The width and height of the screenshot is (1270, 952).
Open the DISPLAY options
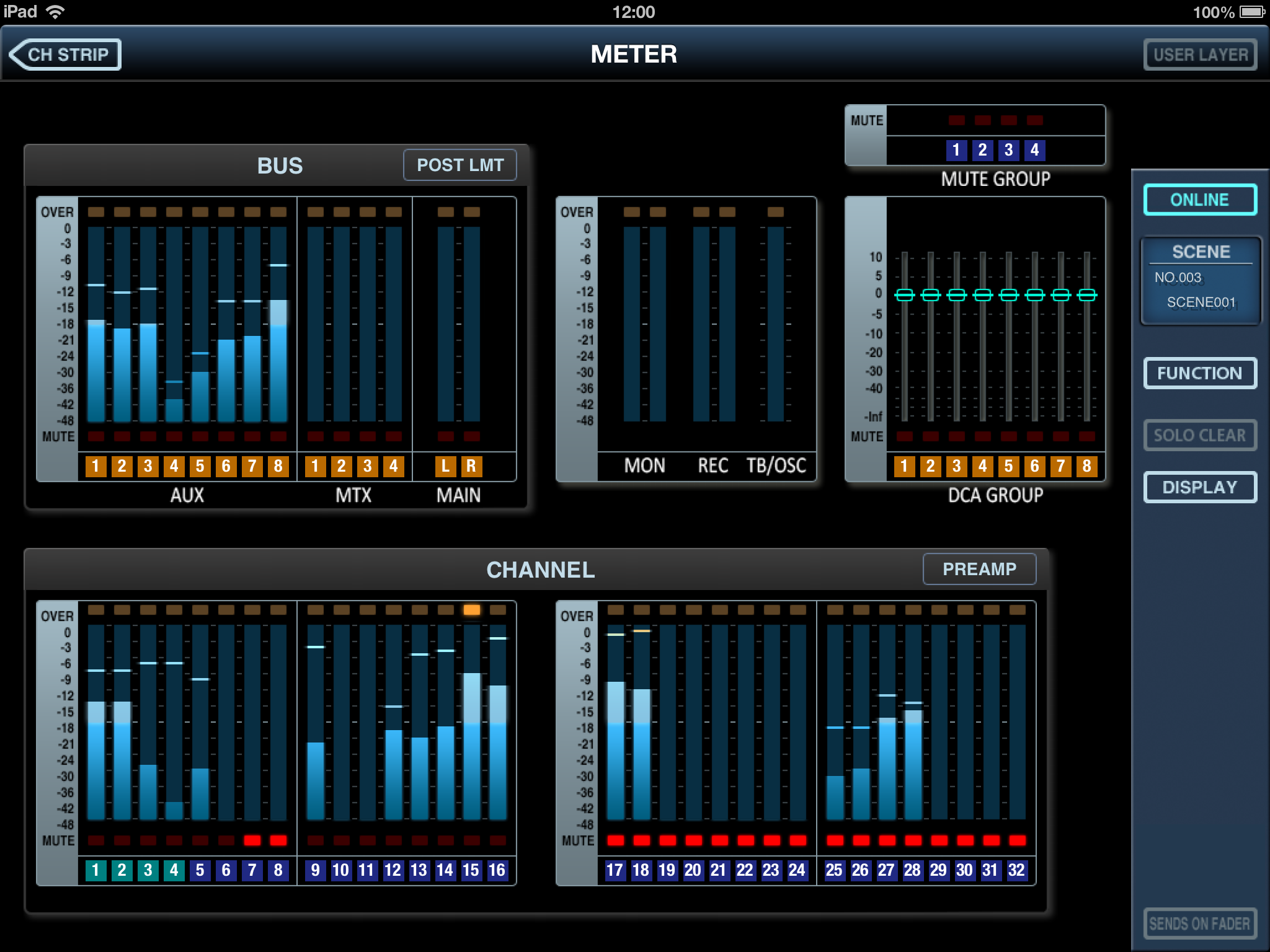[x=1199, y=487]
